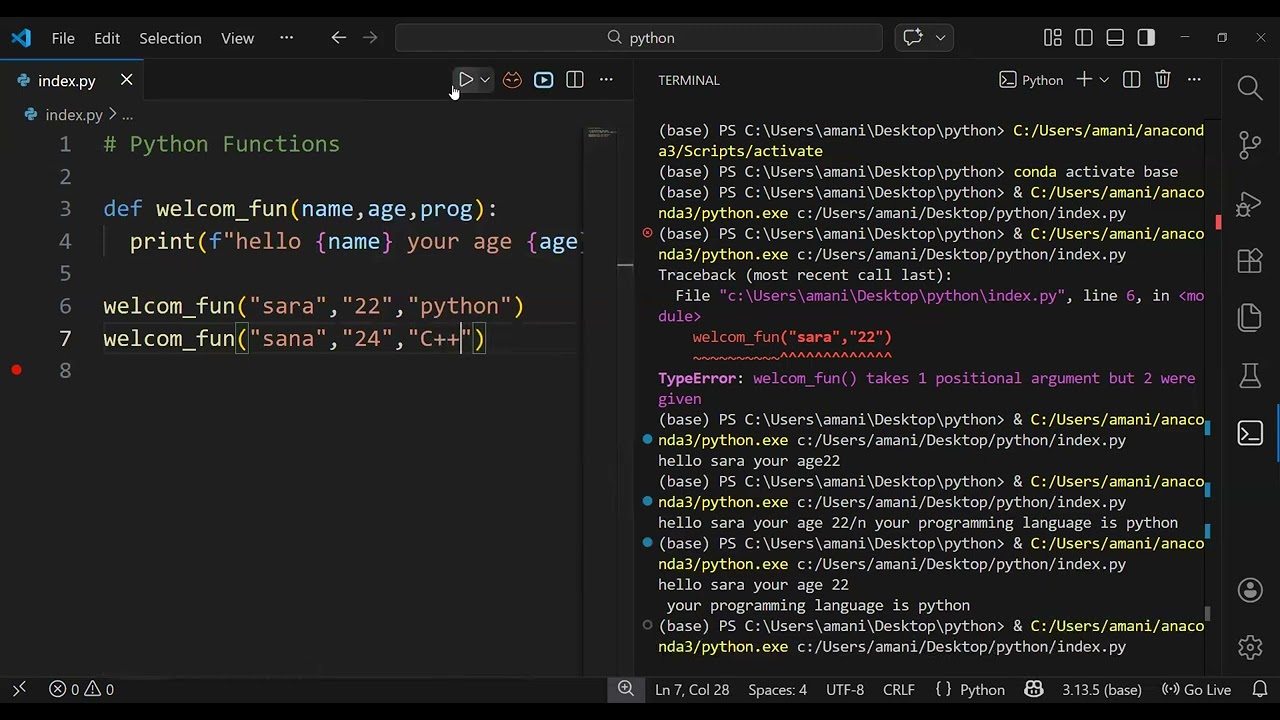The image size is (1280, 720).
Task: Open notifications bell
Action: tap(1260, 690)
